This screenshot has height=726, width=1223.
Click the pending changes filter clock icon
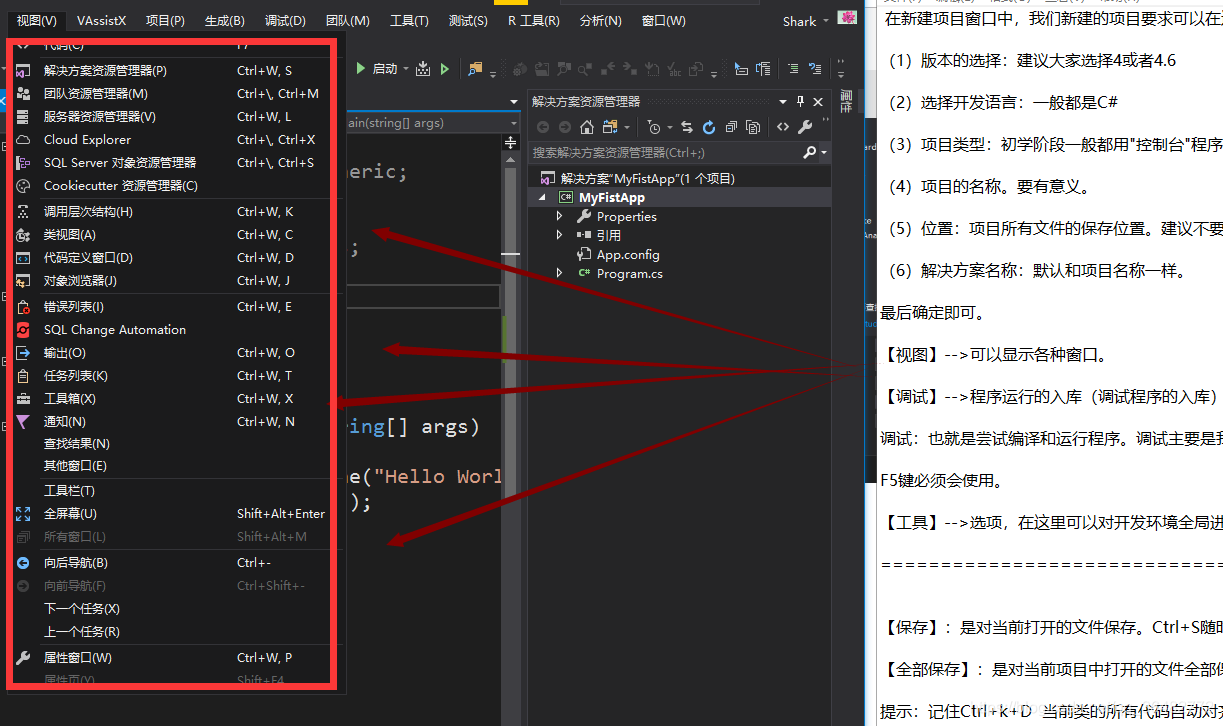653,127
